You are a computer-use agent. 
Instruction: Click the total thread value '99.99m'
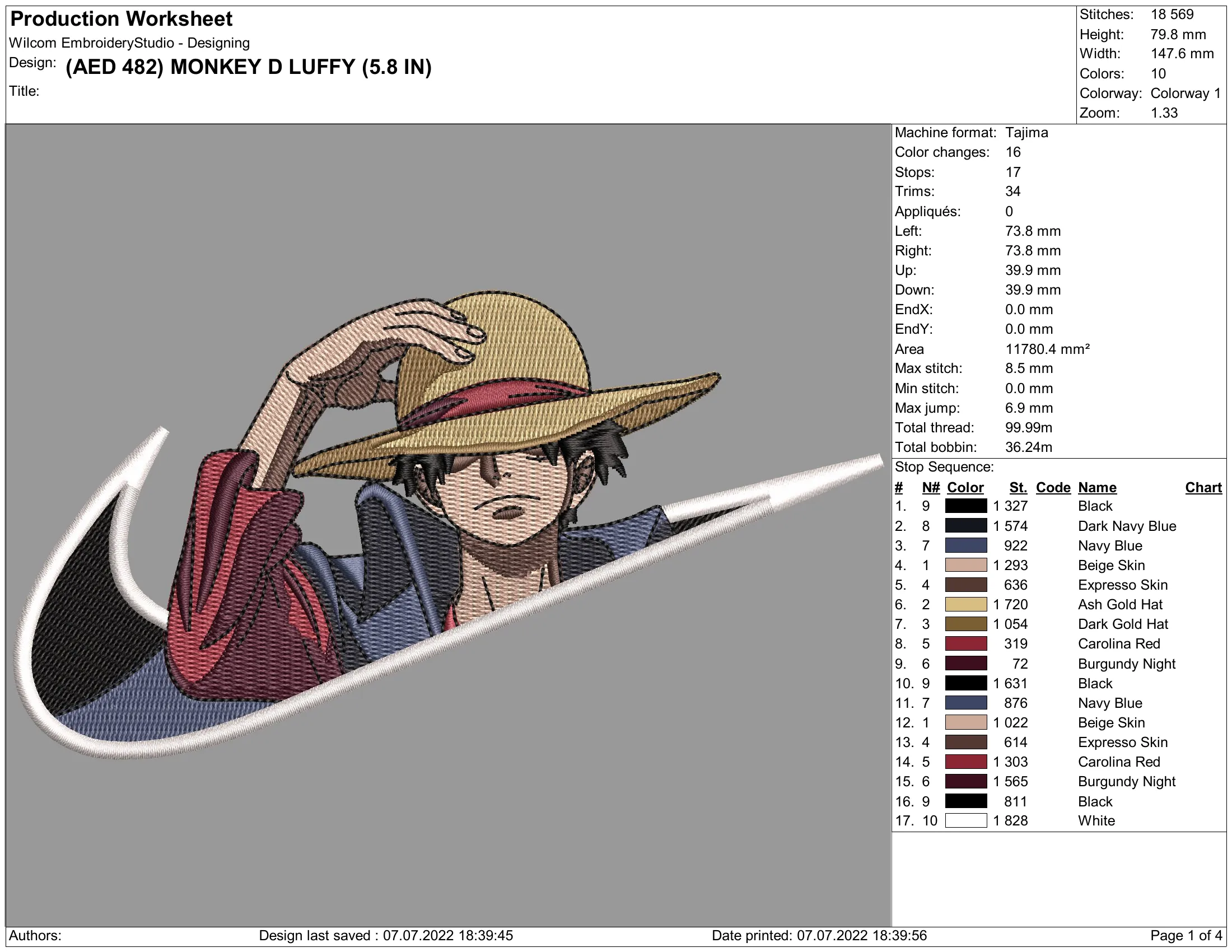[1029, 427]
